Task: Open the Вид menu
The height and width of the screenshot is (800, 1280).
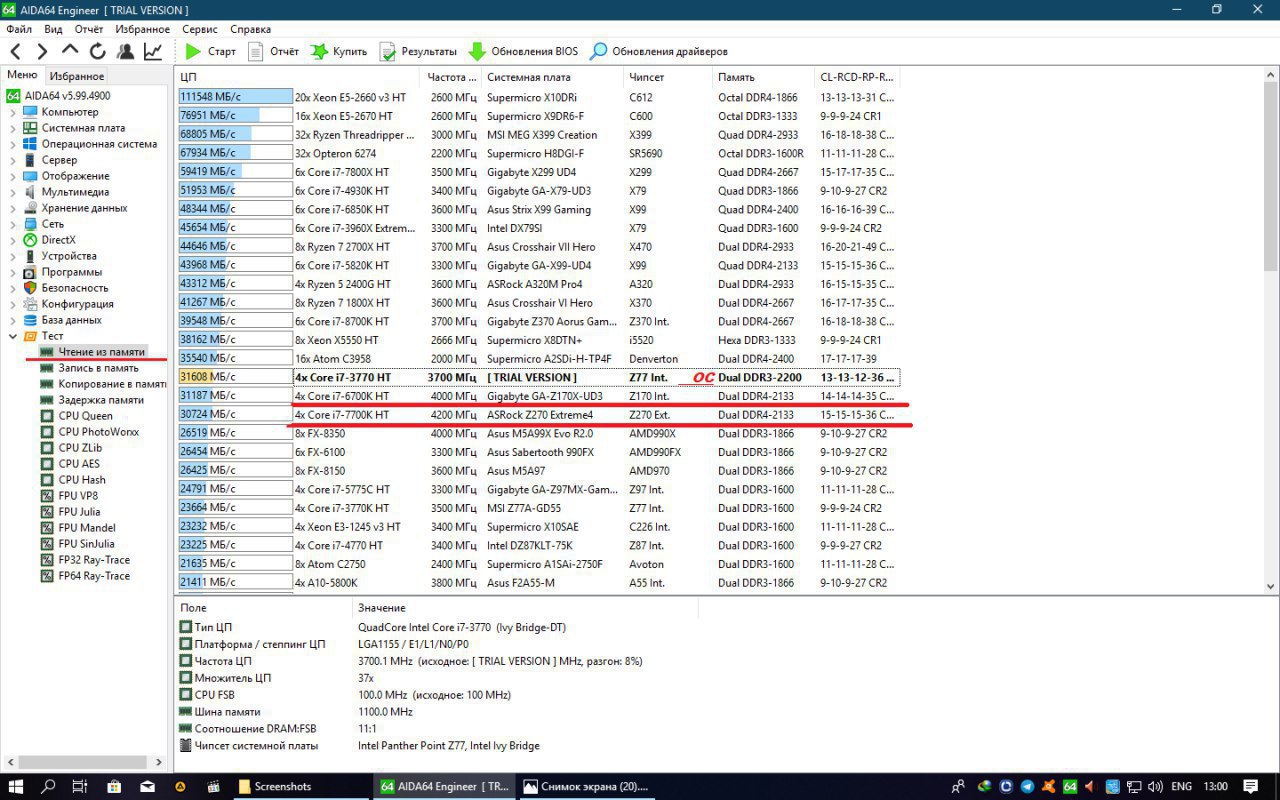Action: [x=53, y=29]
